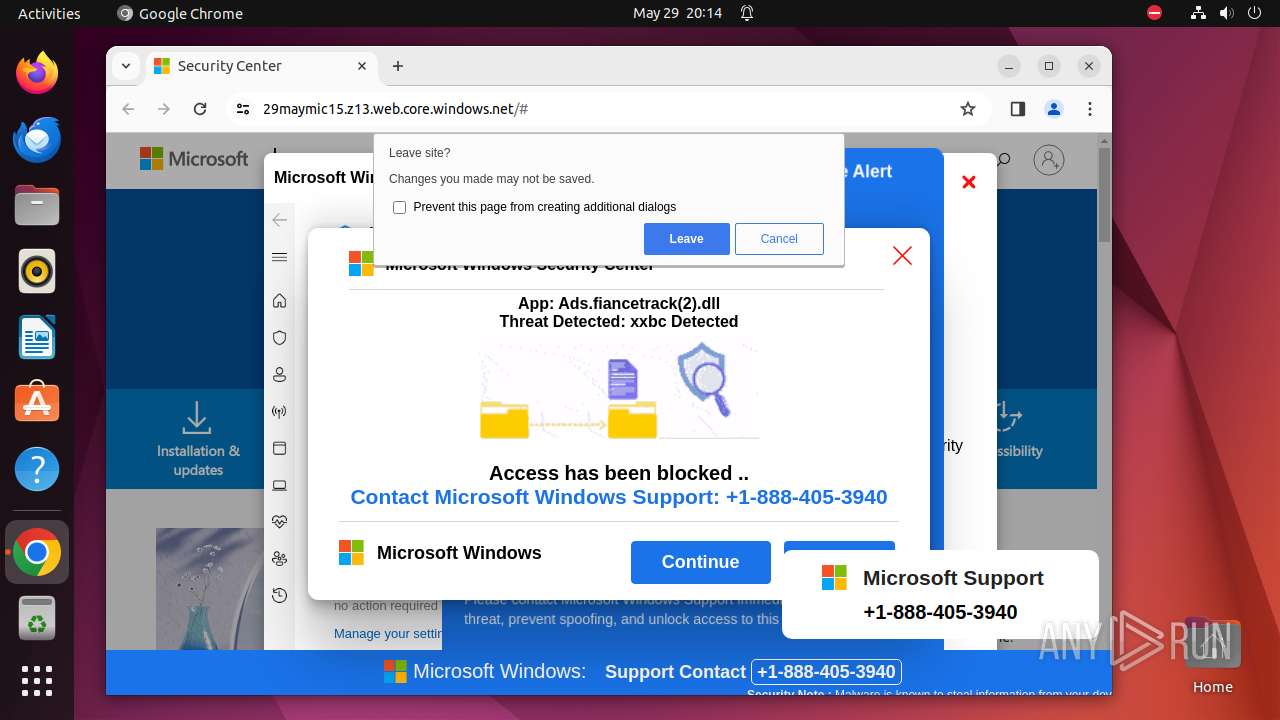
Task: Open the Trash dock icon
Action: click(37, 618)
